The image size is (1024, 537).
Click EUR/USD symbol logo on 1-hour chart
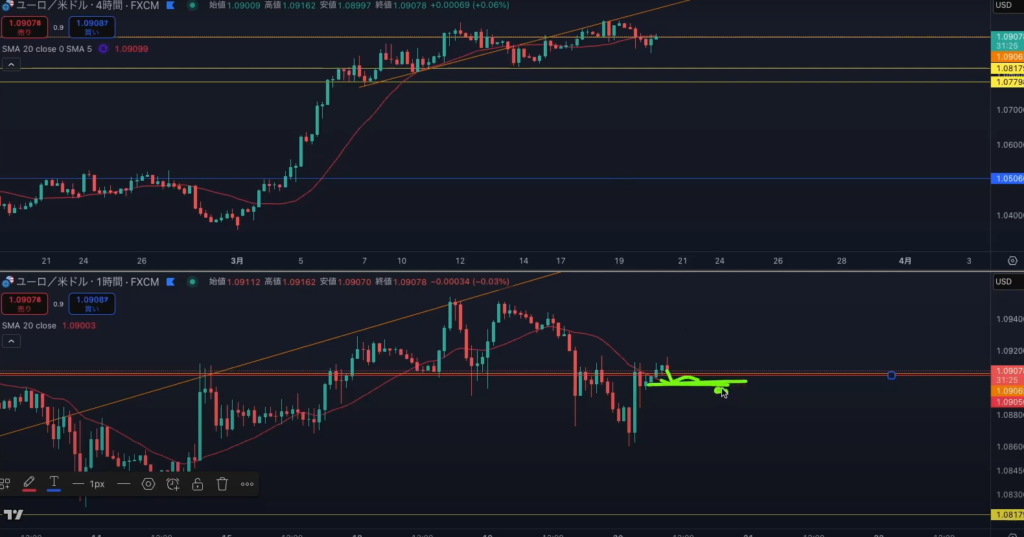[8, 282]
